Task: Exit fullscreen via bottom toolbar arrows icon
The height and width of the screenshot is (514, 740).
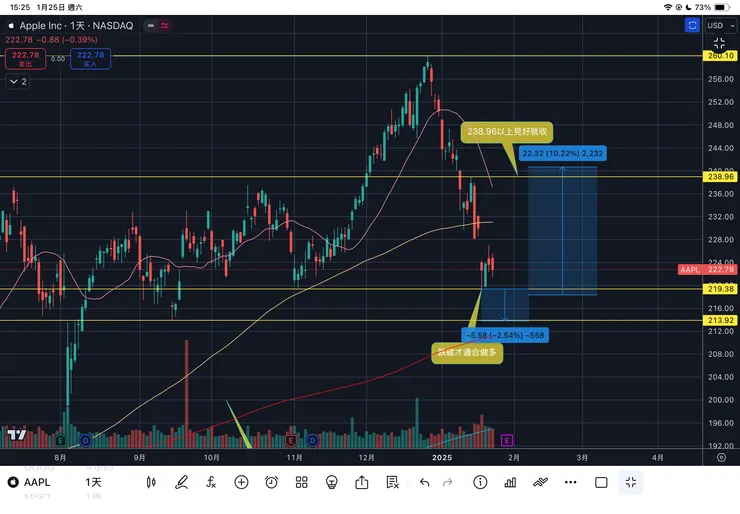Action: tap(631, 482)
